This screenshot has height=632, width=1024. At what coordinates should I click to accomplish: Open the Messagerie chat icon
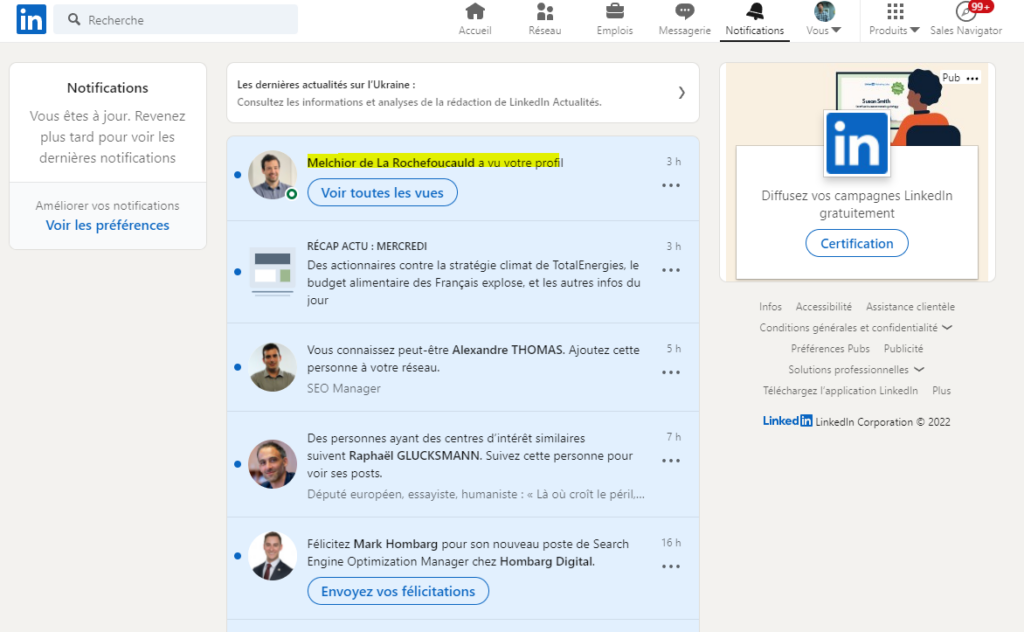tap(684, 12)
